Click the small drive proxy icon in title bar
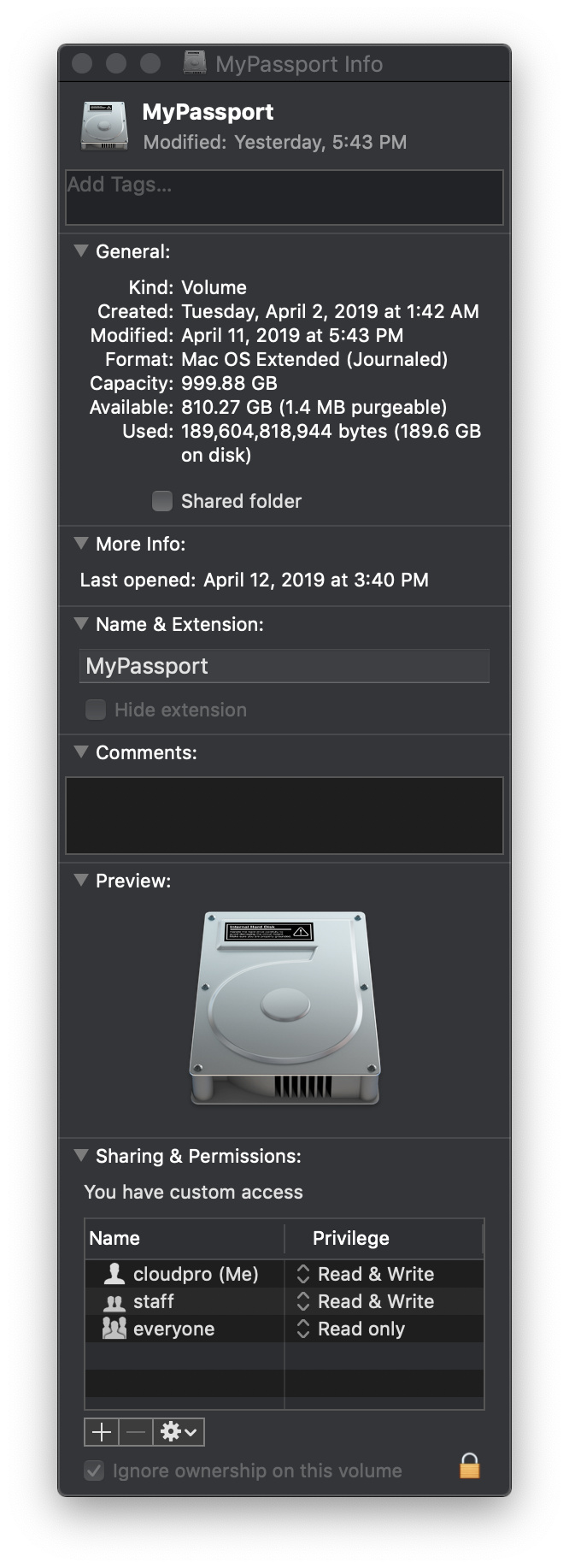Viewport: 569px width, 1568px height. 195,63
